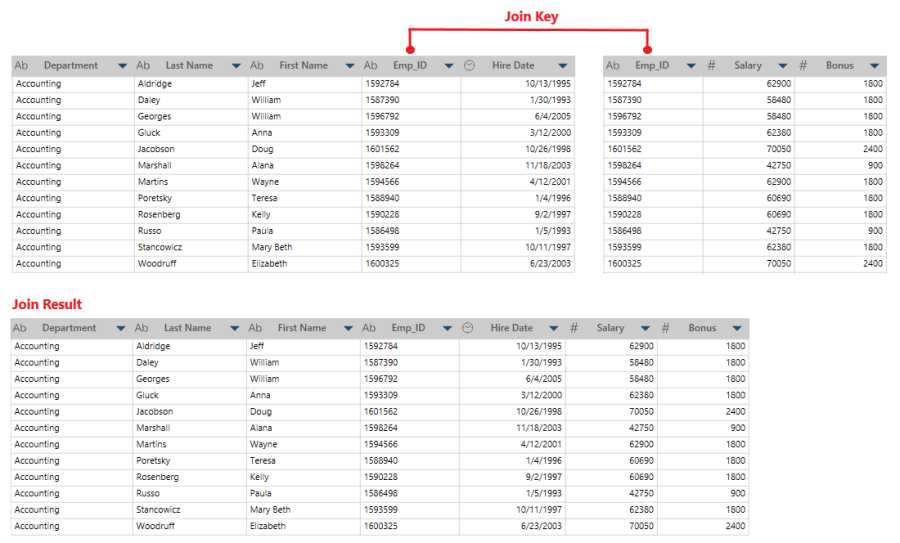
Task: Click the Emp_ID column header in the Join Result table
Action: tap(408, 328)
